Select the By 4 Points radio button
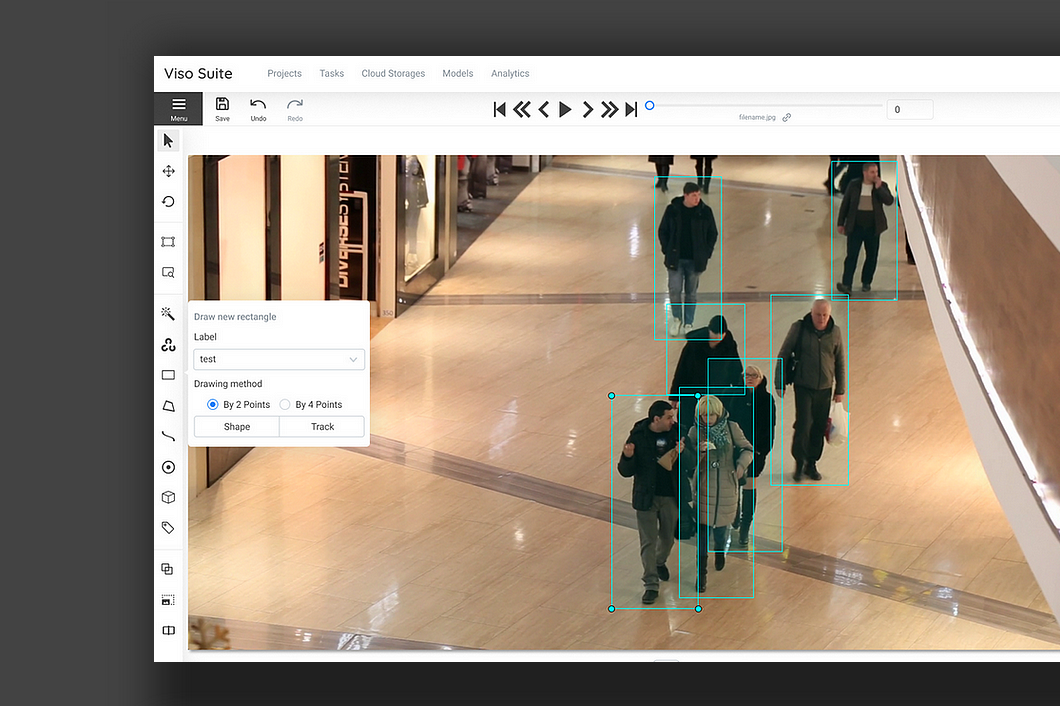Screen dimensions: 1060x706 (x=285, y=404)
